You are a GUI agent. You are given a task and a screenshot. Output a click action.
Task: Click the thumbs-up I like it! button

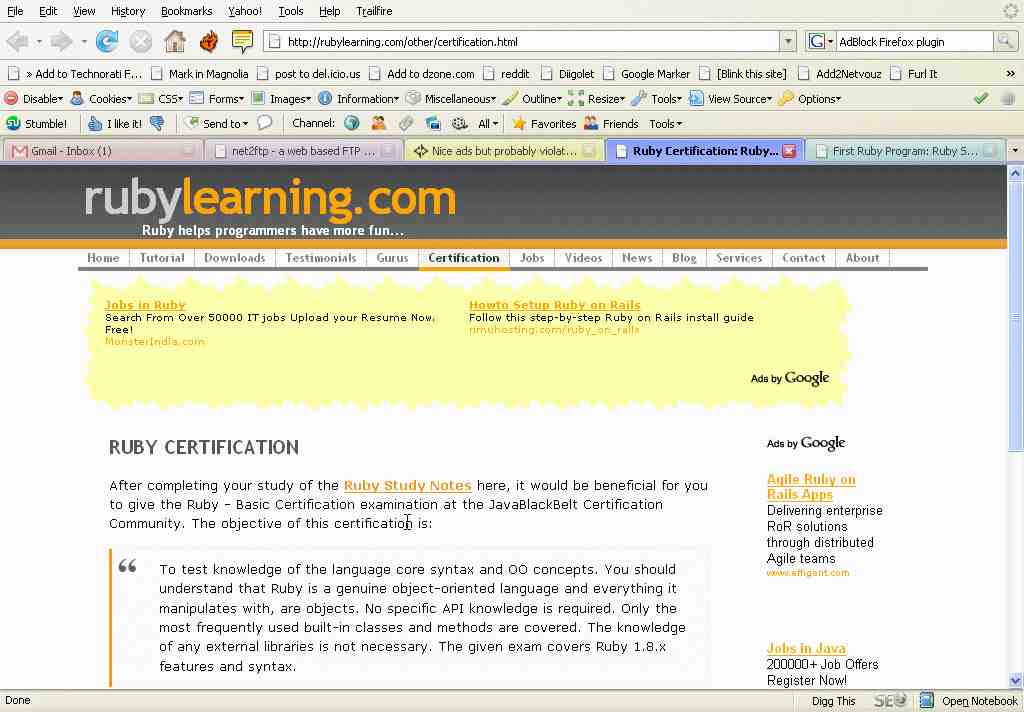click(x=114, y=123)
